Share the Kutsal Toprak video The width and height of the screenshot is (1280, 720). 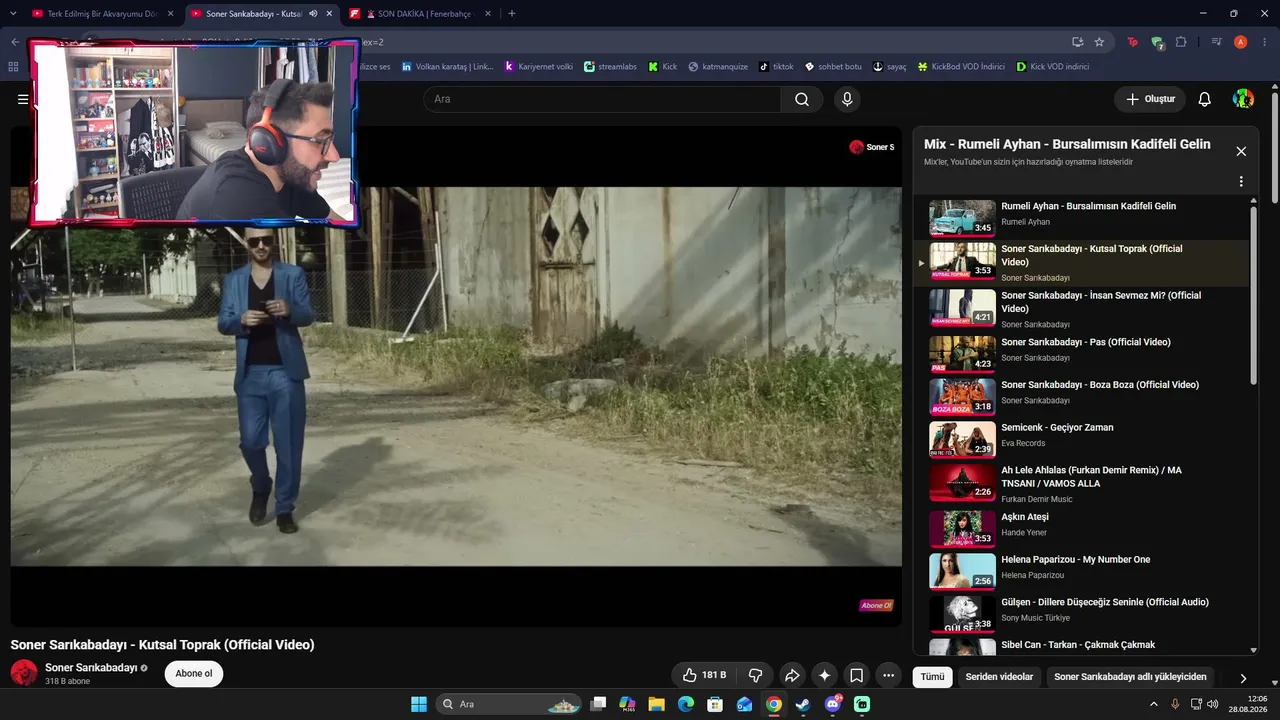tap(791, 675)
